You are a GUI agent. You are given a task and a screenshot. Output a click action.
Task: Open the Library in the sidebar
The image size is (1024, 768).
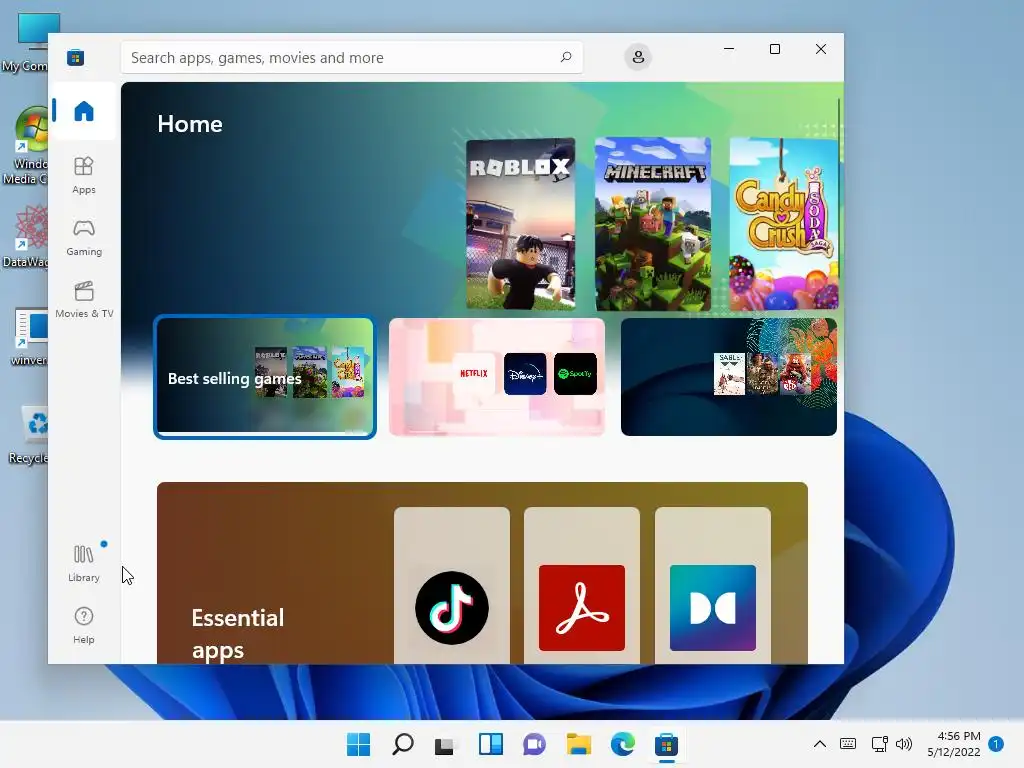coord(84,564)
